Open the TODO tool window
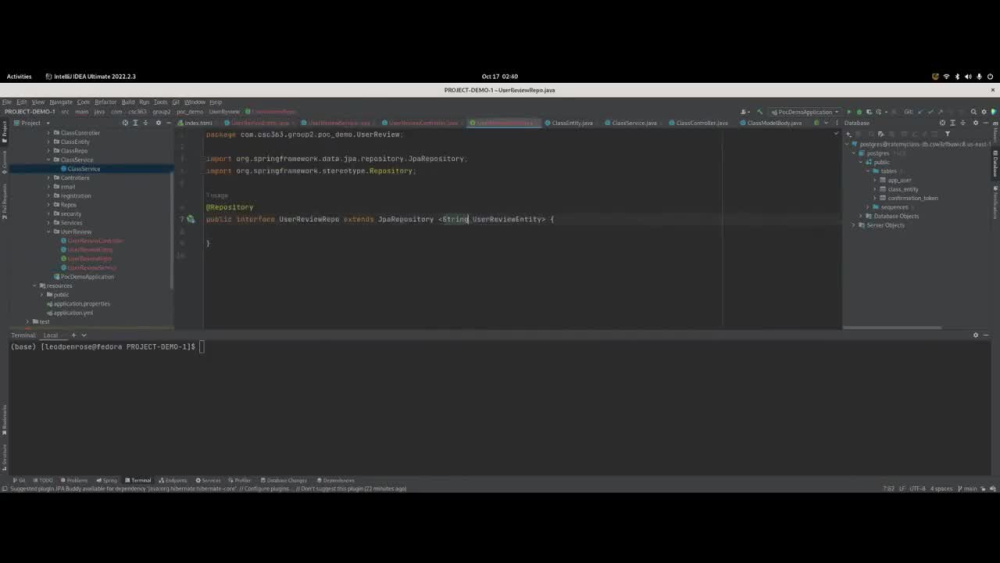Image resolution: width=1000 pixels, height=563 pixels. tap(43, 481)
